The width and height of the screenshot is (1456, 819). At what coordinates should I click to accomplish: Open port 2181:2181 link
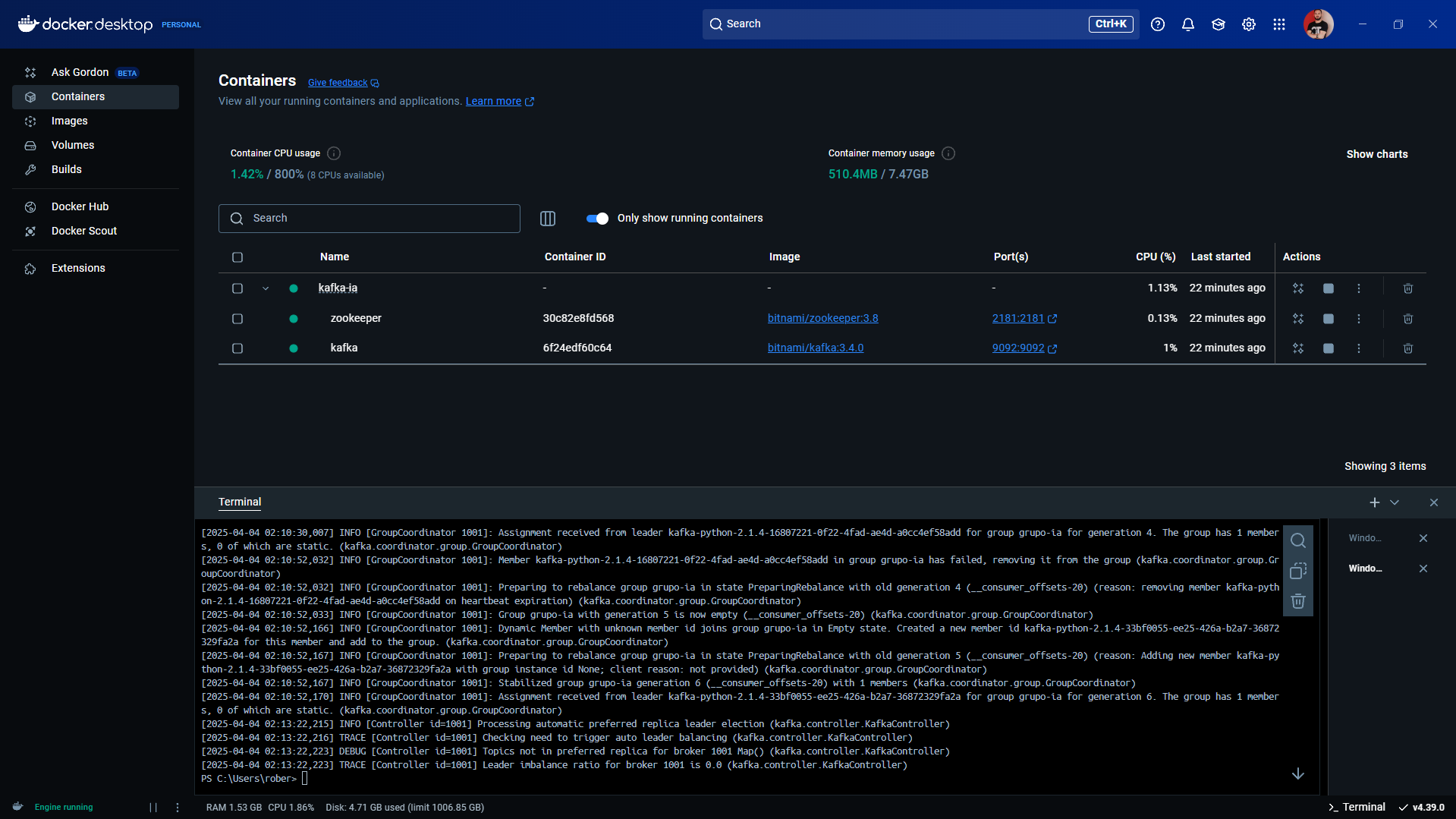click(1024, 318)
